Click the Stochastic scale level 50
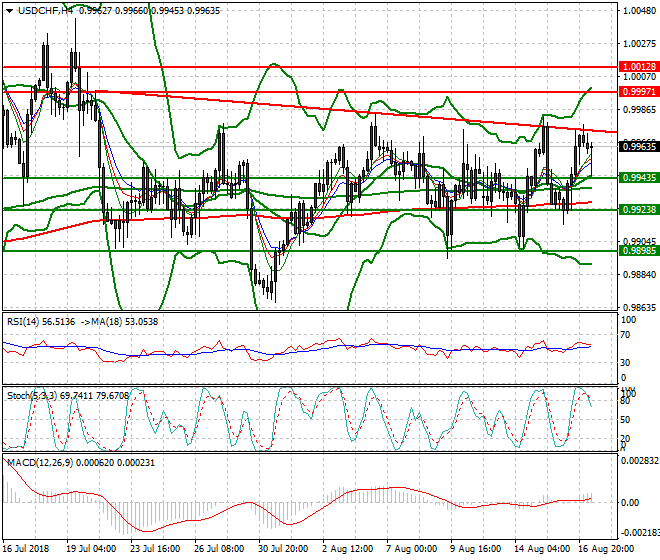Screen dimensions: 660x560 coord(625,420)
